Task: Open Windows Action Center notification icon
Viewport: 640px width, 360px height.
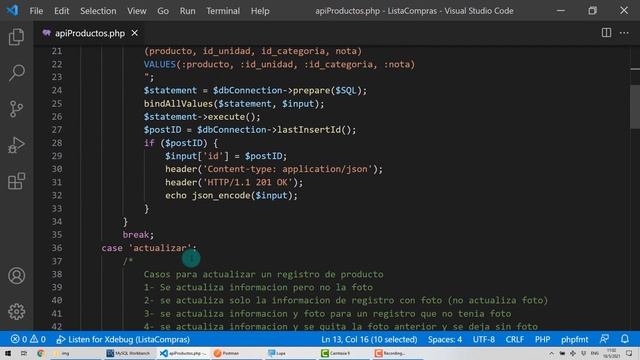Action: point(629,353)
